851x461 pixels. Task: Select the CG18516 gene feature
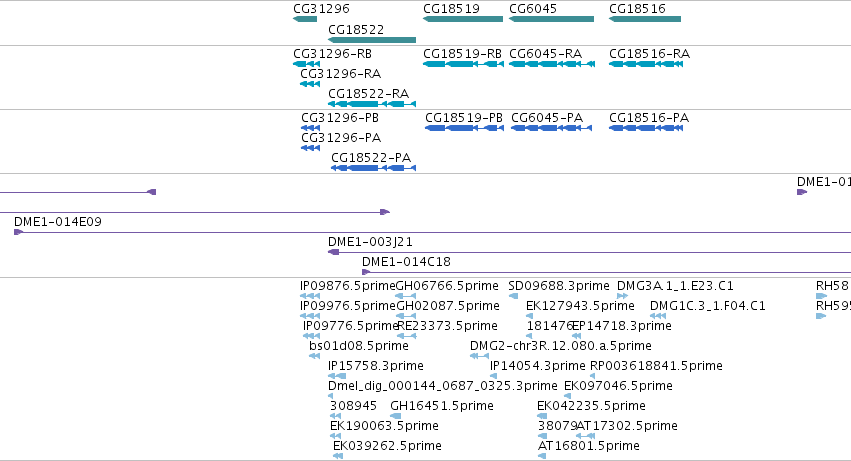pyautogui.click(x=645, y=19)
